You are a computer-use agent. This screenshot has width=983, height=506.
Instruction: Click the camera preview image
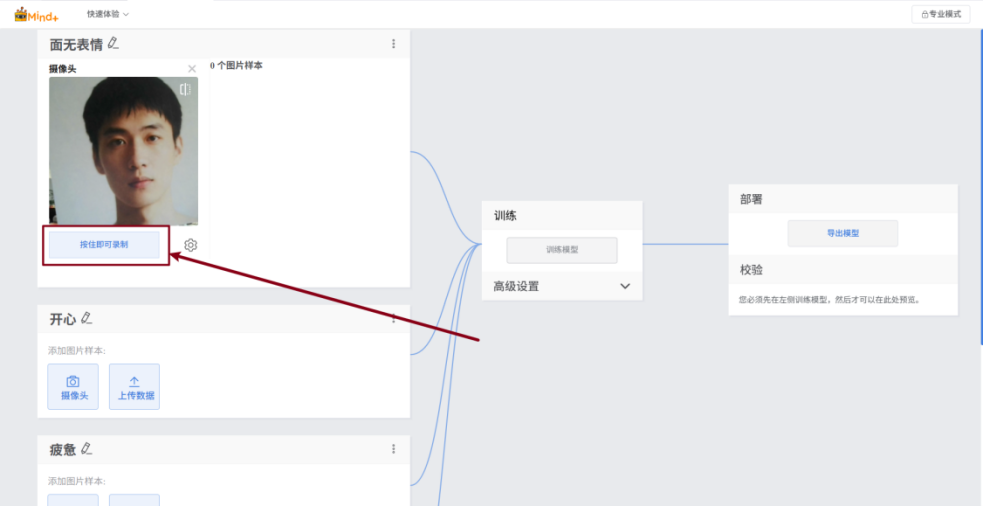(124, 151)
